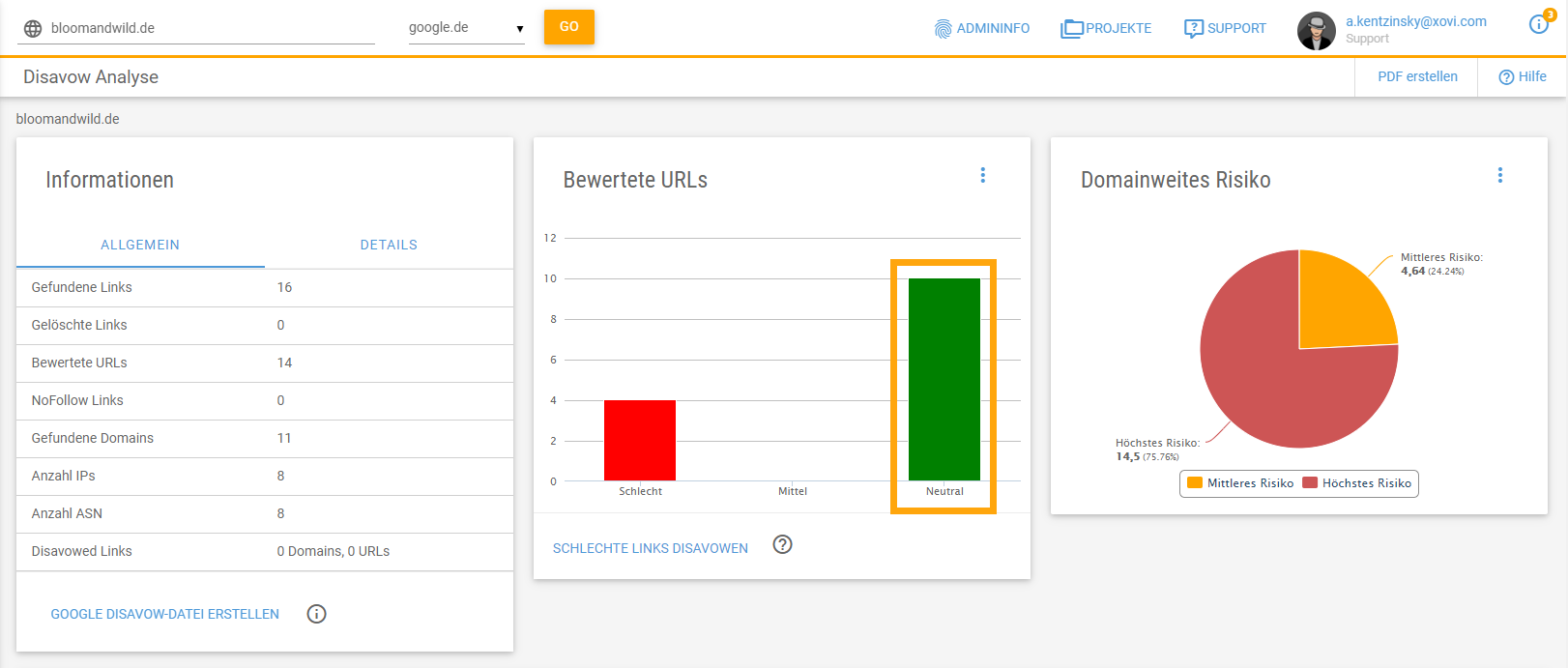
Task: Click the Bewertete URLs row label in the table
Action: (x=79, y=363)
